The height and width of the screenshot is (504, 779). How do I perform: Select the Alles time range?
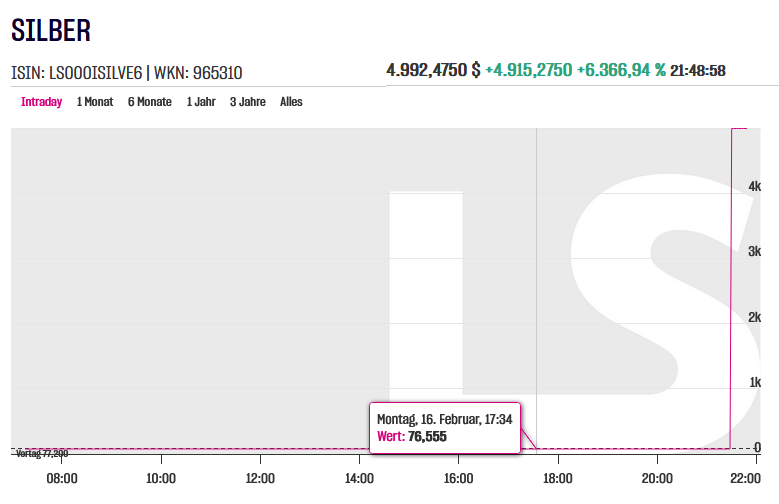pyautogui.click(x=291, y=102)
